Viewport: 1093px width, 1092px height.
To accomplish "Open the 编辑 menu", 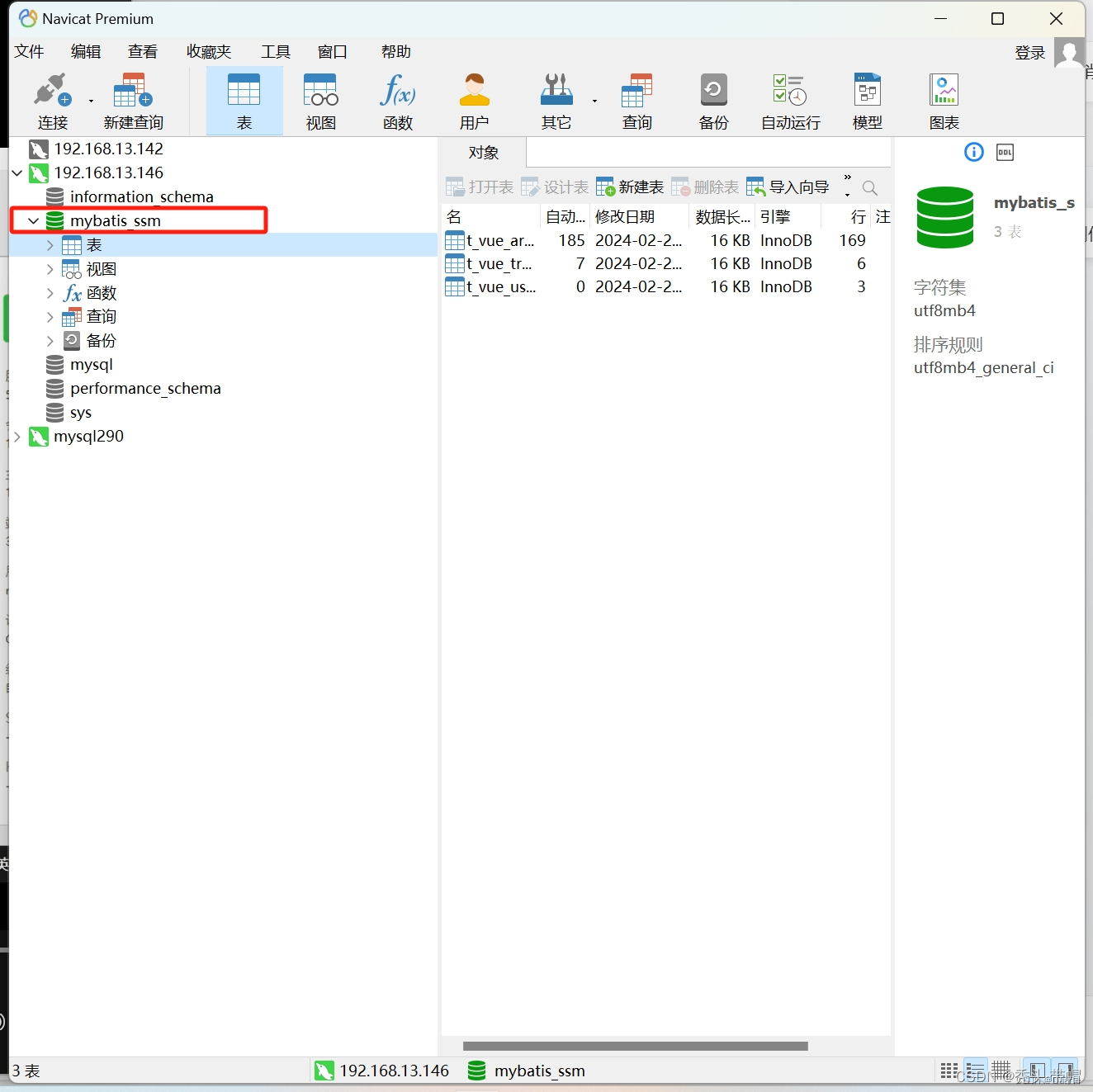I will click(86, 52).
